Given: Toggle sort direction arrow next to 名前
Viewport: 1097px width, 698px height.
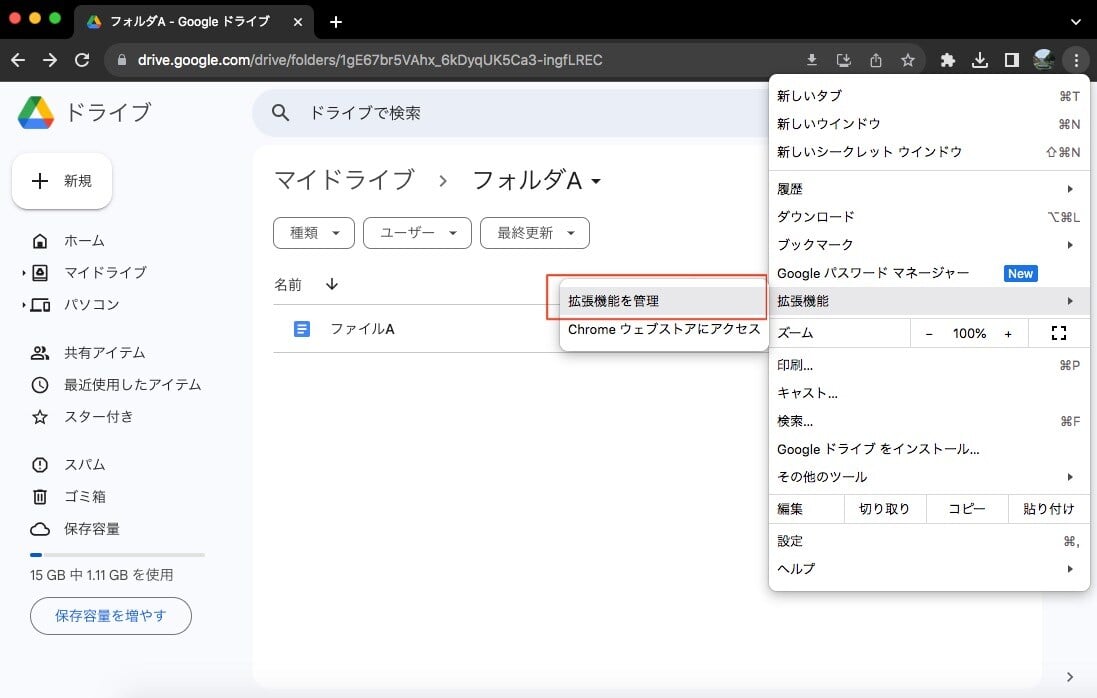Looking at the screenshot, I should 332,284.
